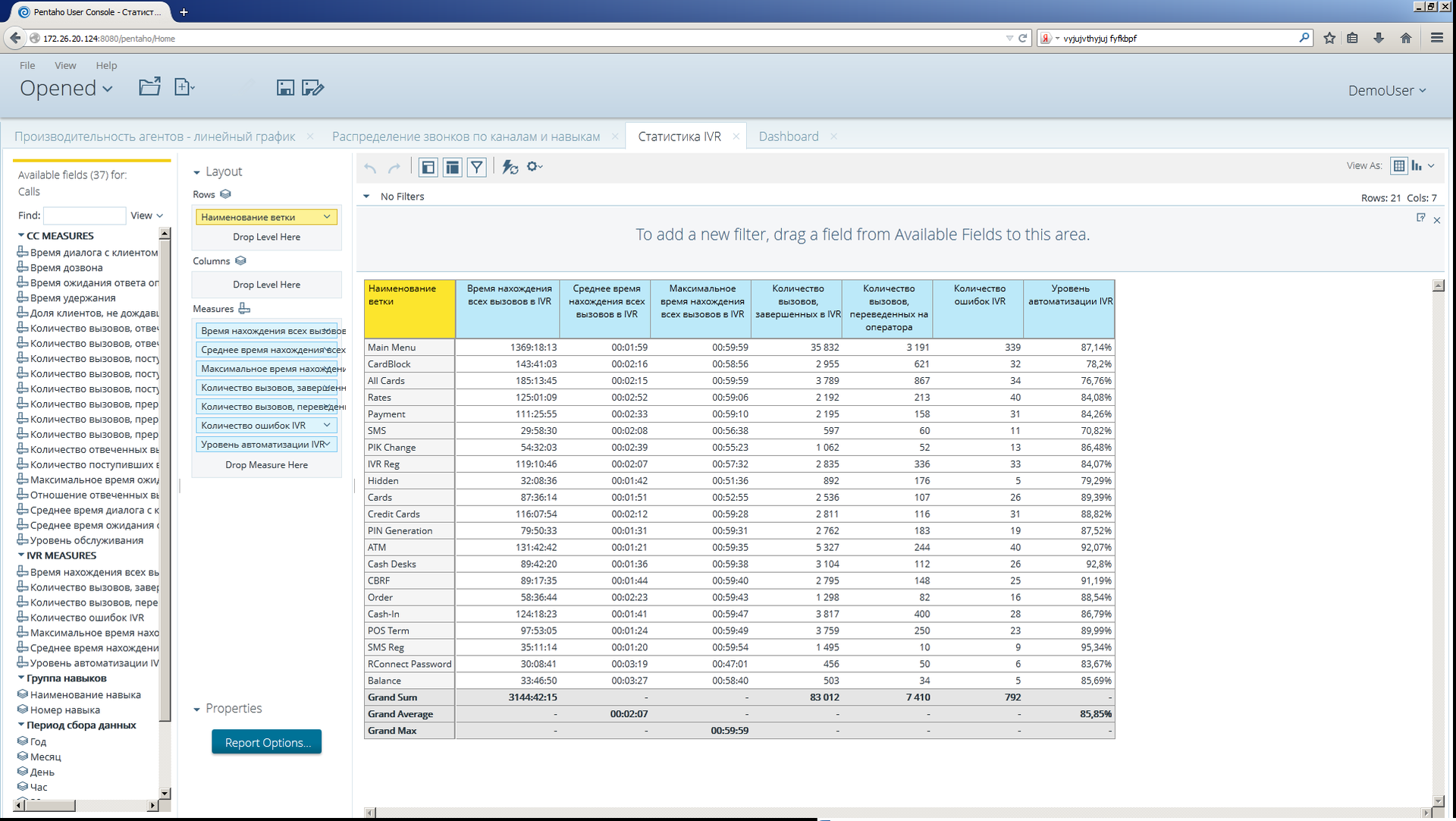1456x821 pixels.
Task: Open the DemoUser account dropdown
Action: point(1387,90)
